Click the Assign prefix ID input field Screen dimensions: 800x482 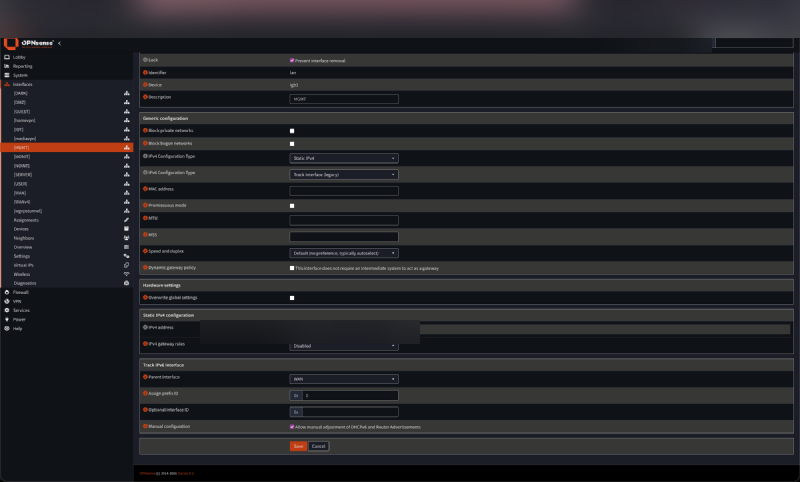tap(350, 395)
